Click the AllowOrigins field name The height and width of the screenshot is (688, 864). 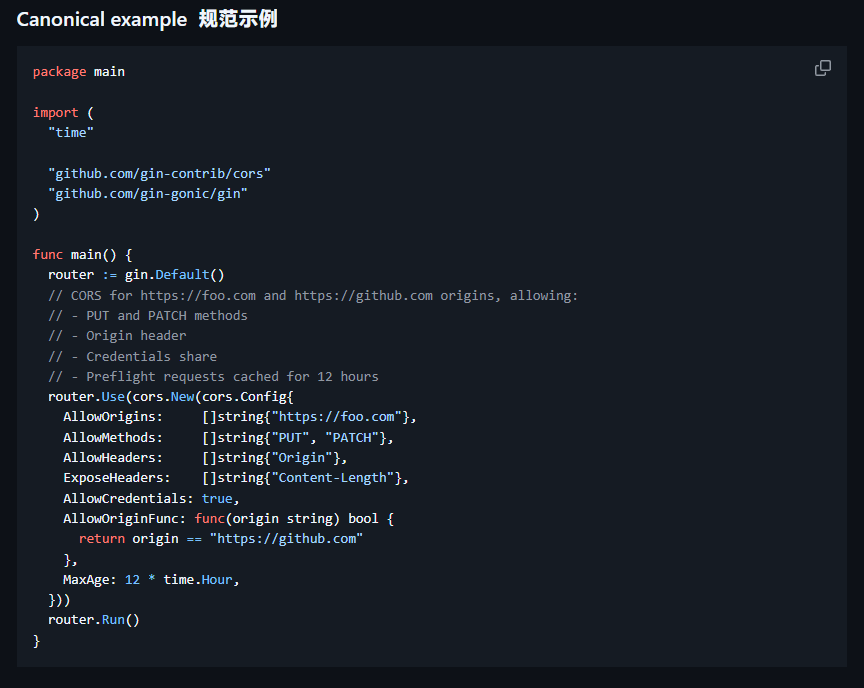(x=112, y=417)
